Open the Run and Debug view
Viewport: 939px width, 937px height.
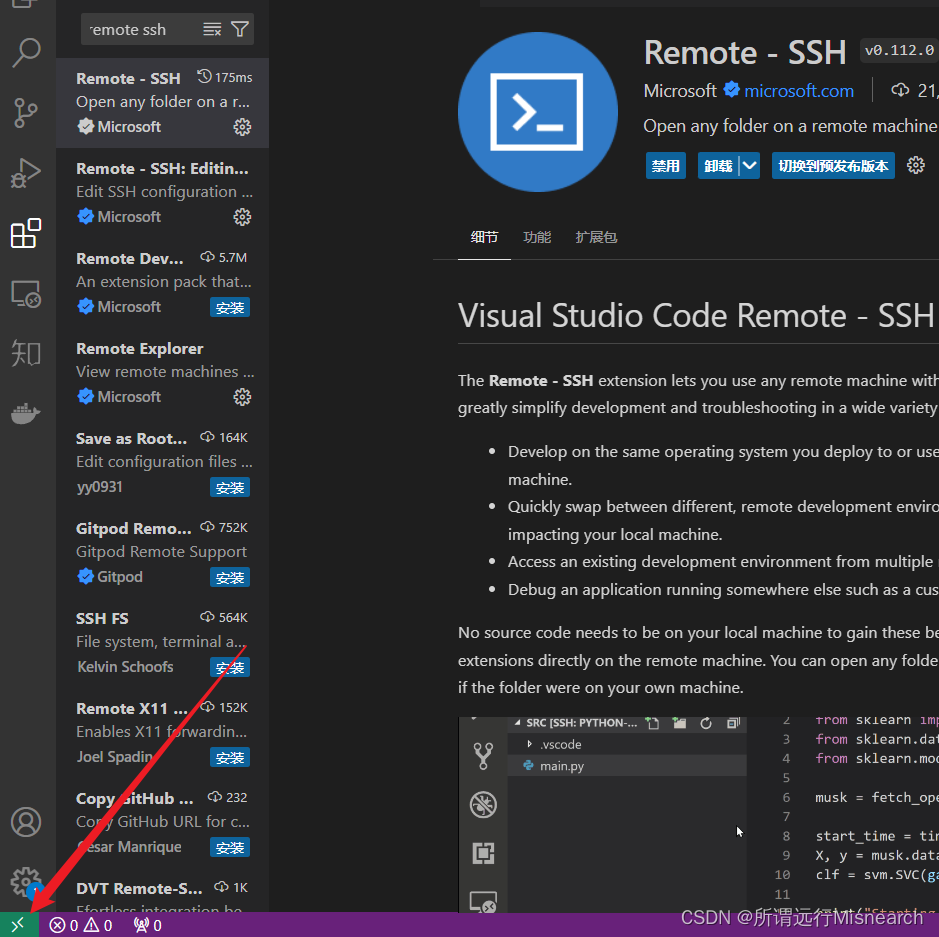[26, 173]
